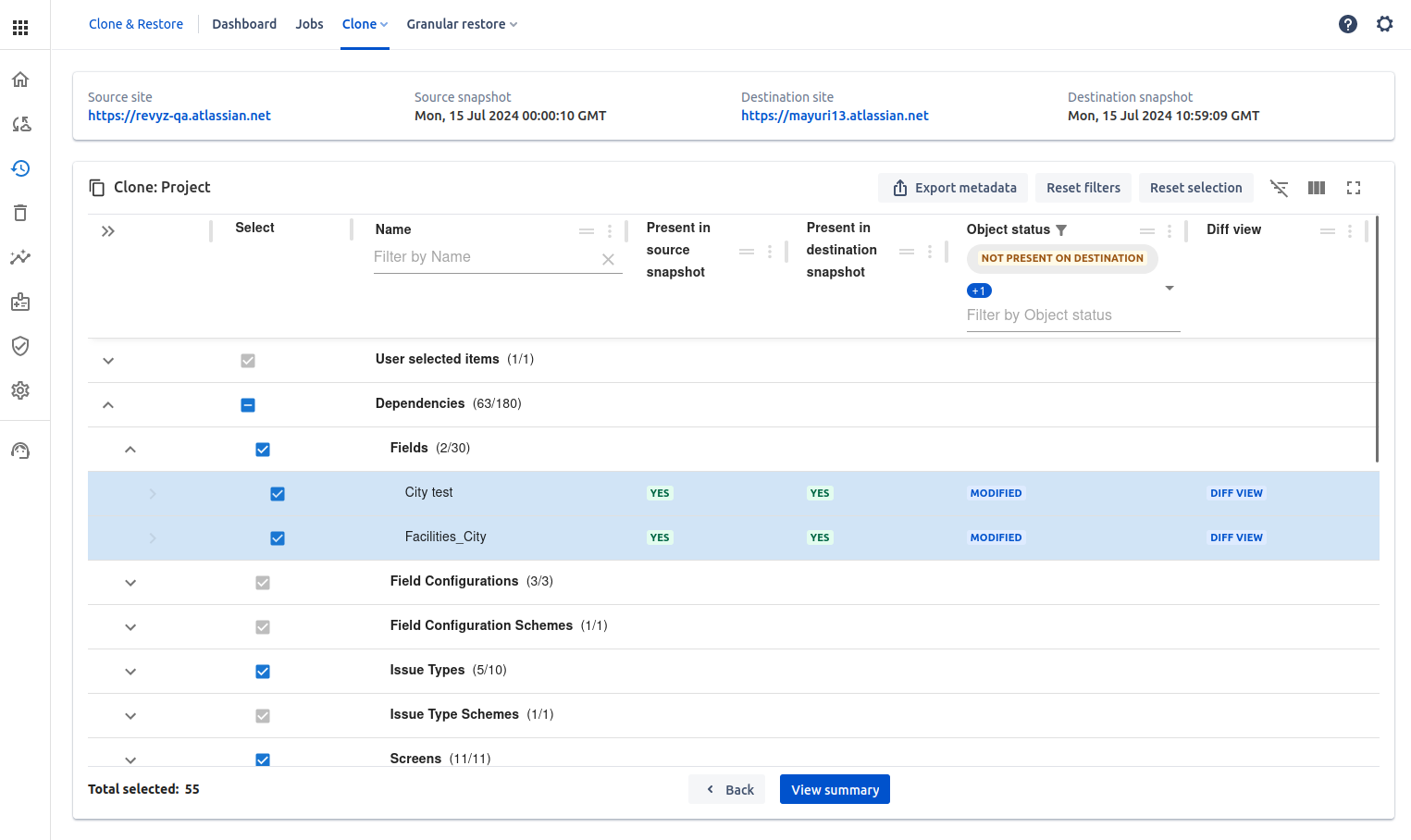Open the Granular restore menu

tap(462, 24)
